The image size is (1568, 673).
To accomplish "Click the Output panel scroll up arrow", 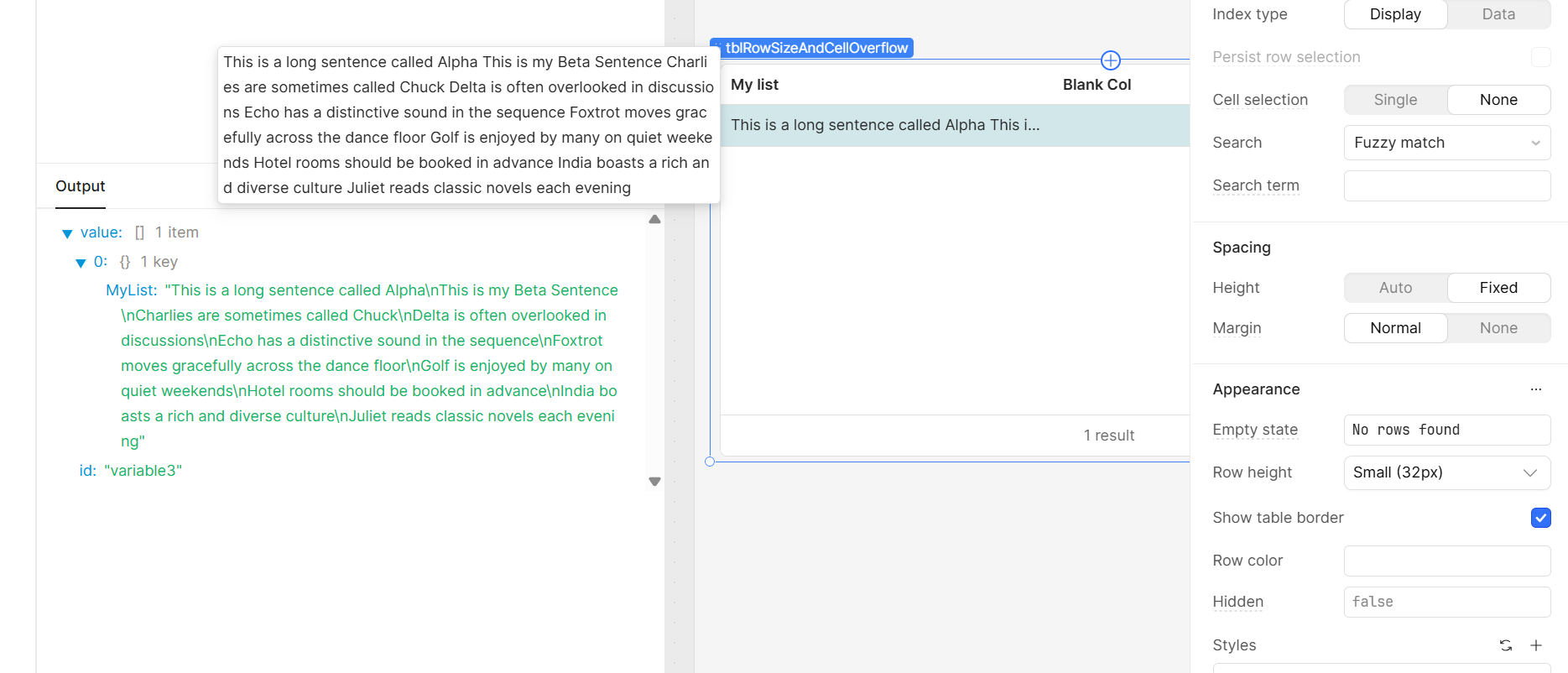I will coord(655,220).
